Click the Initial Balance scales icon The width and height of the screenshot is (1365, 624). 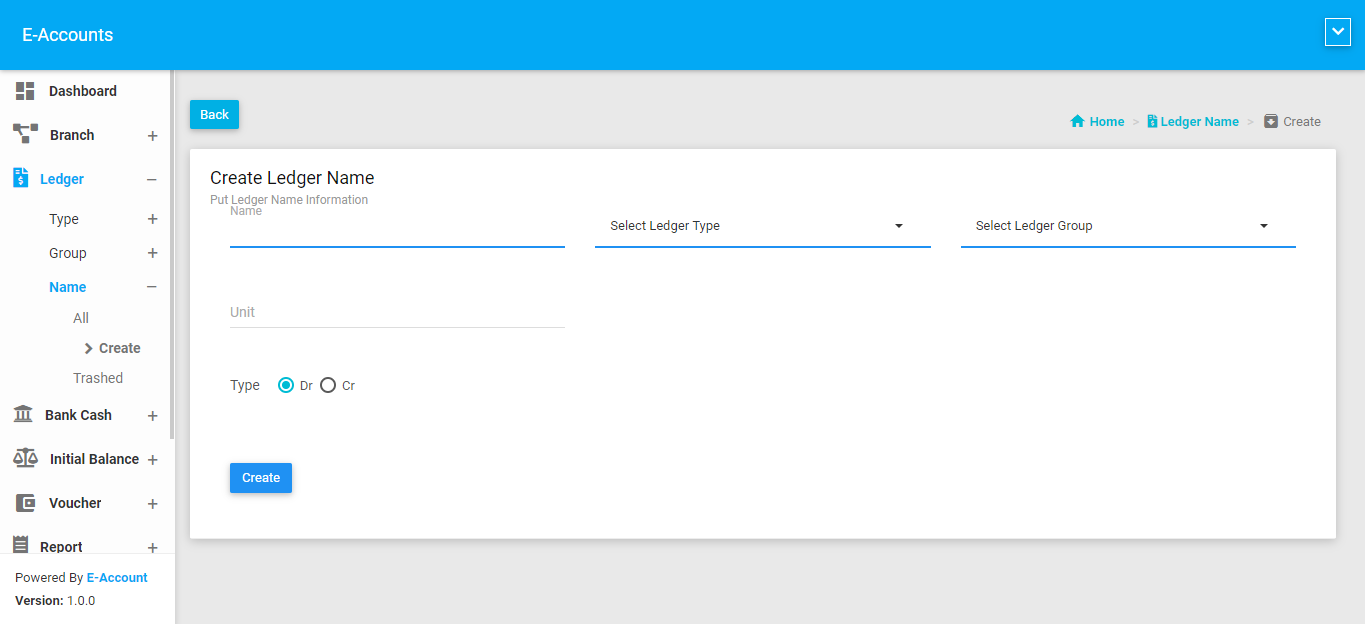tap(25, 458)
